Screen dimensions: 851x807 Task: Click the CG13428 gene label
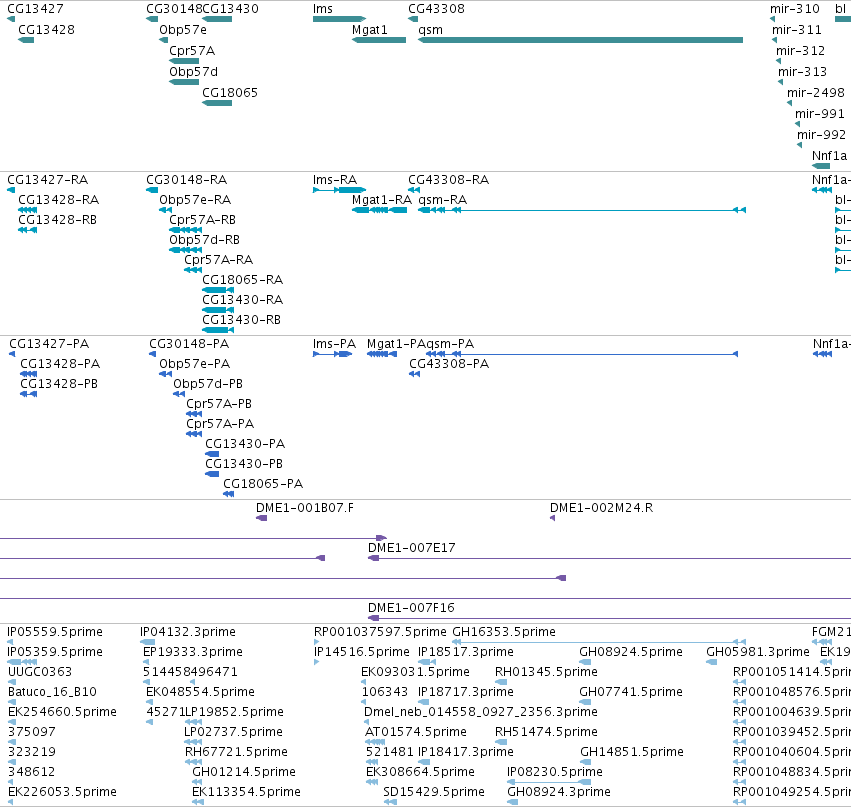(46, 30)
